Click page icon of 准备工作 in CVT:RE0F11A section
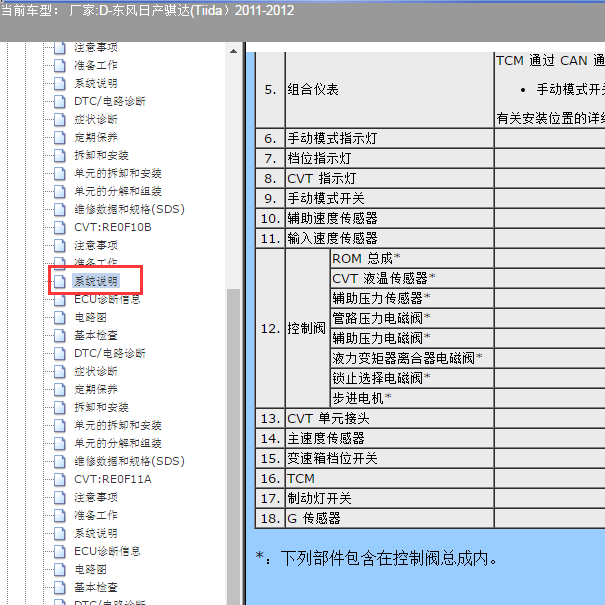Screen dimensions: 605x605 click(60, 515)
